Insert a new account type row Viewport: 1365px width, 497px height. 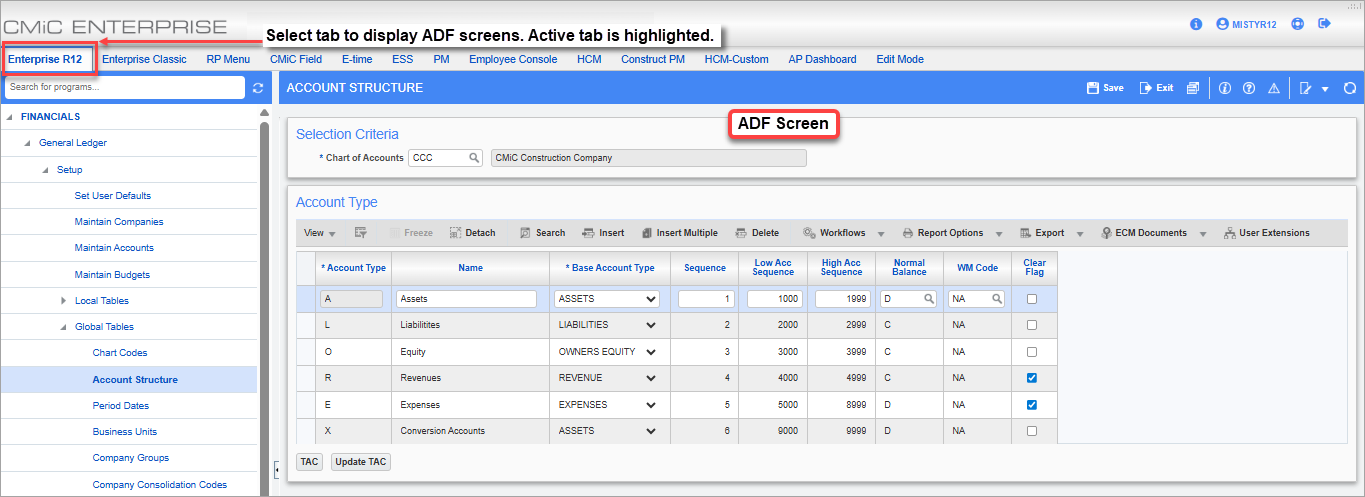coord(603,233)
